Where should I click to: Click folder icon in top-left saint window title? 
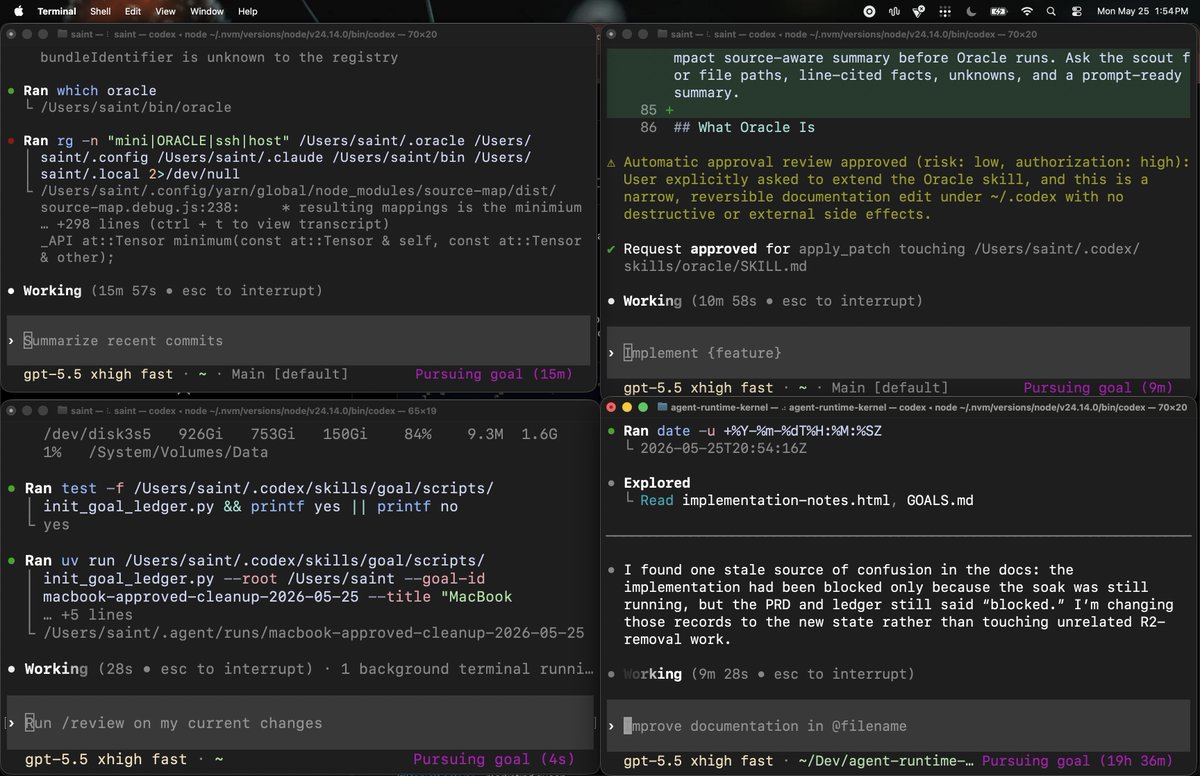(63, 32)
